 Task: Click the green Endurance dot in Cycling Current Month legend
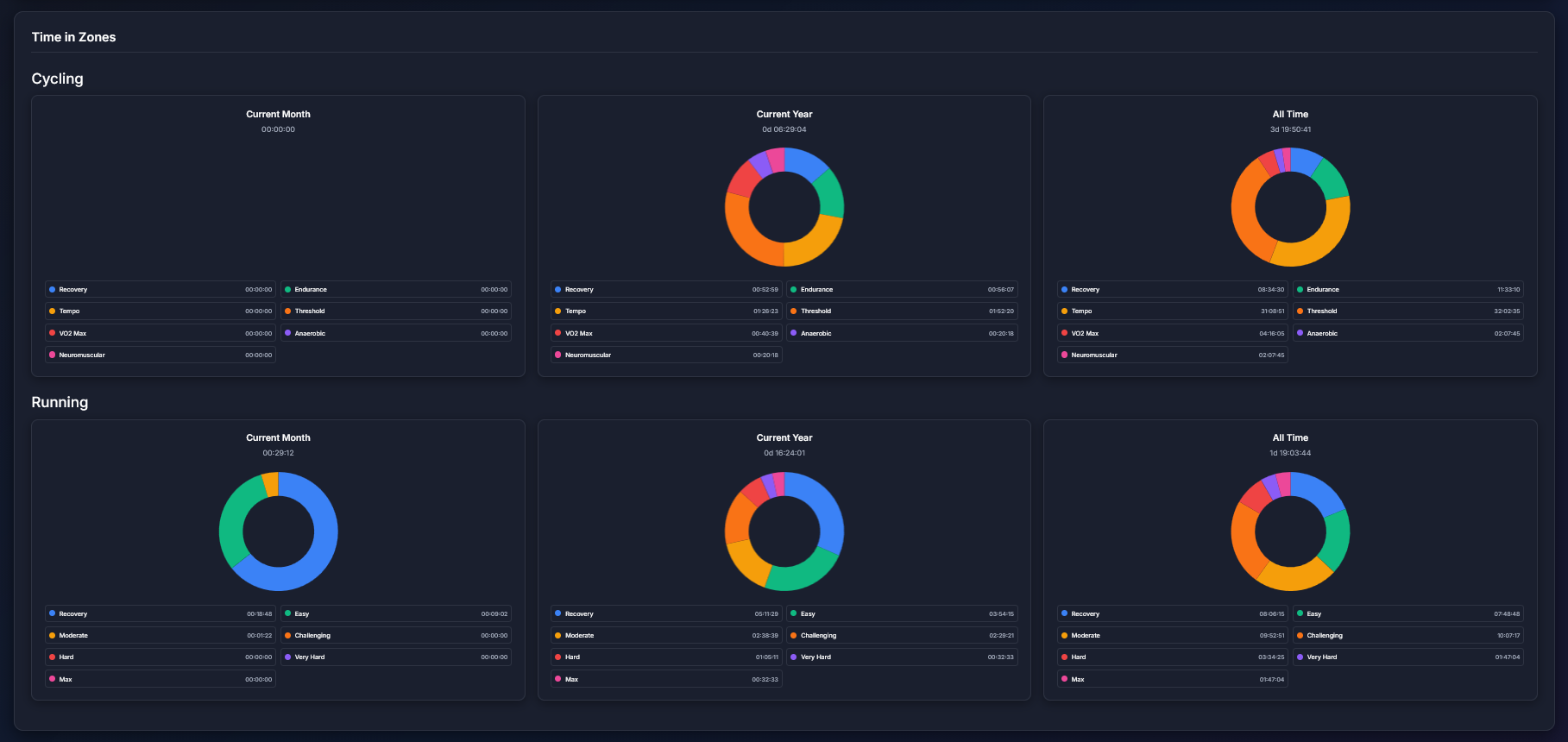pos(287,290)
